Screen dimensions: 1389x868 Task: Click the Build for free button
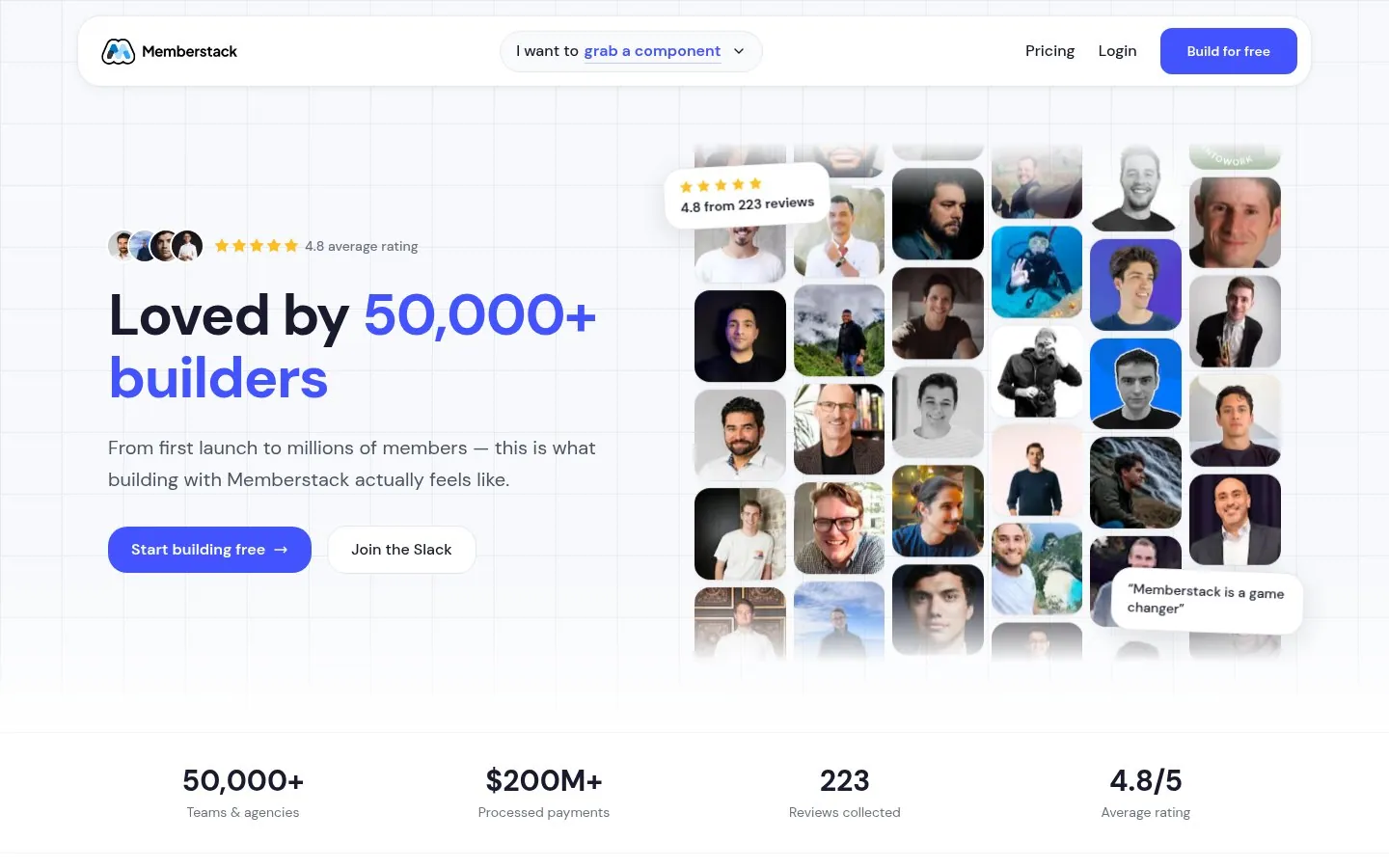pos(1228,51)
